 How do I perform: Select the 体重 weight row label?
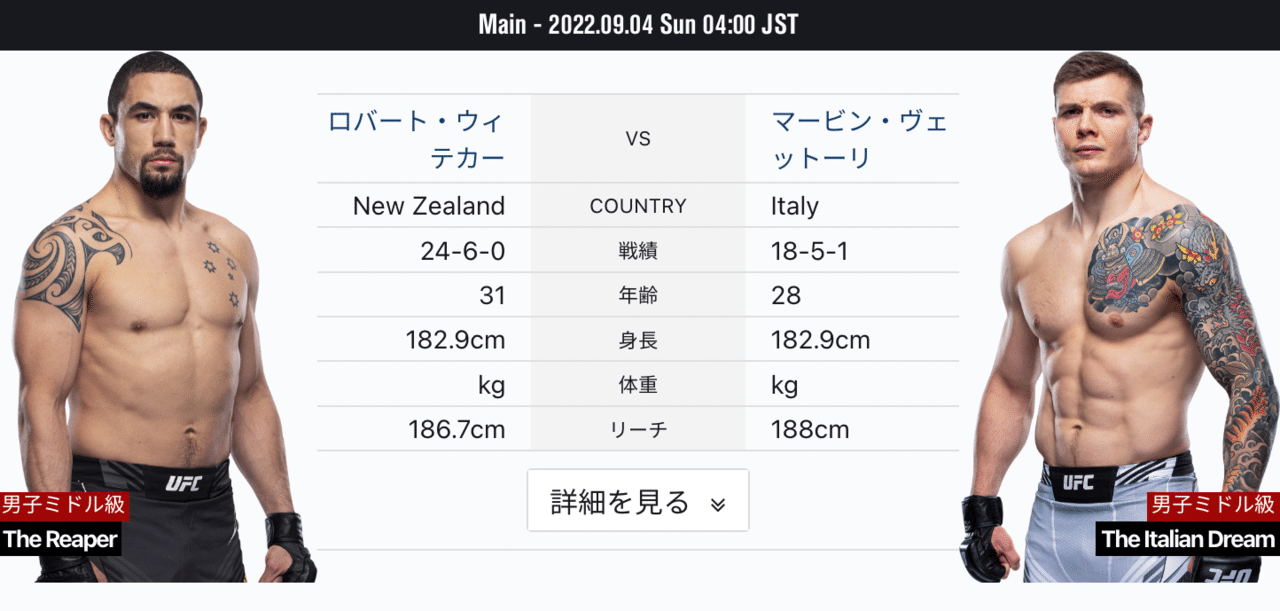638,384
